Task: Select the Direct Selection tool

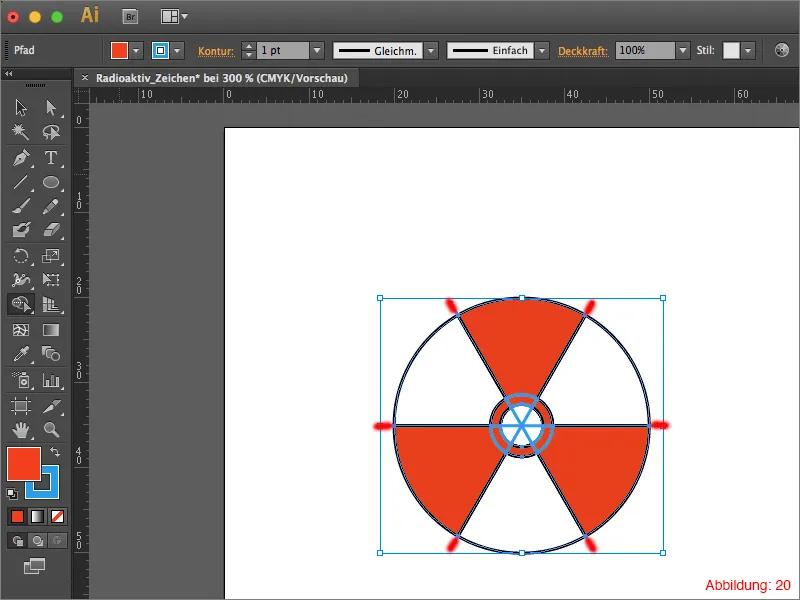Action: [x=51, y=108]
